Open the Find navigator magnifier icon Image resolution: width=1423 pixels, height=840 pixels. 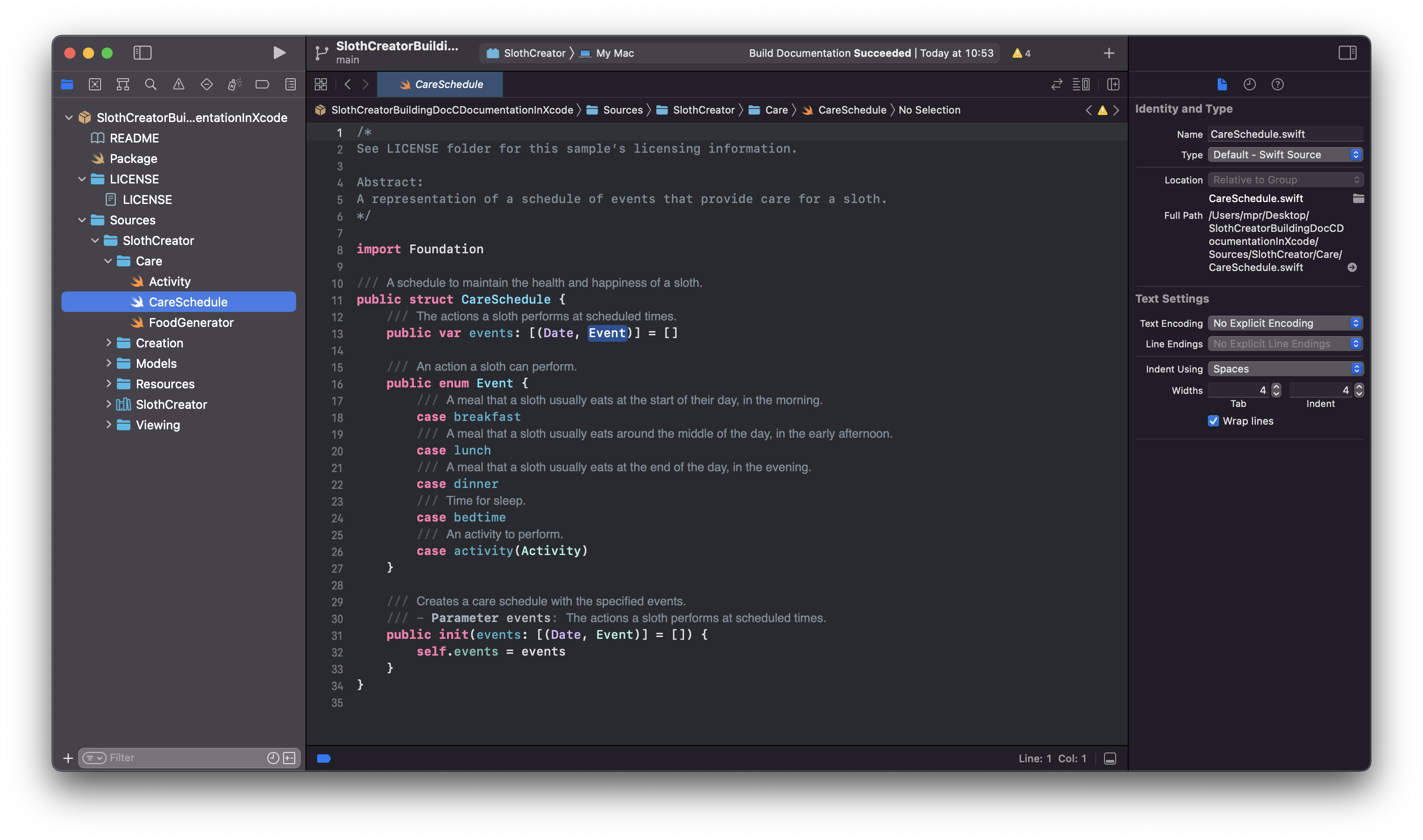pyautogui.click(x=150, y=84)
